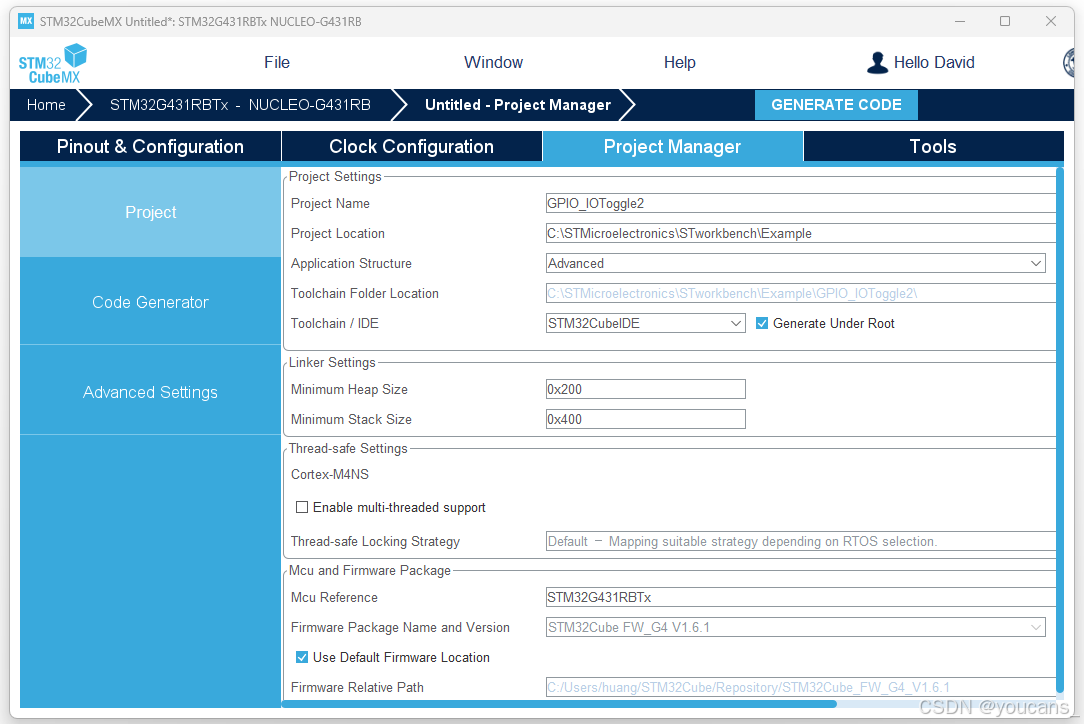Open the Application Structure dropdown
This screenshot has width=1084, height=724.
(796, 263)
